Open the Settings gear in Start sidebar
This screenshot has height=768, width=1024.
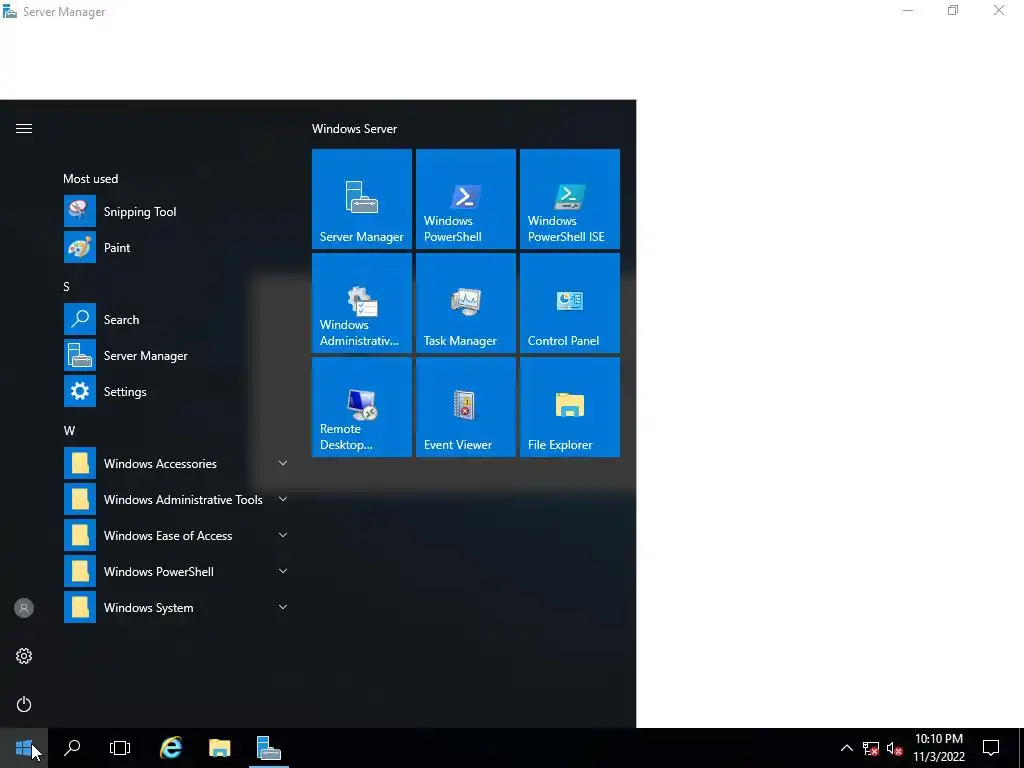[24, 656]
